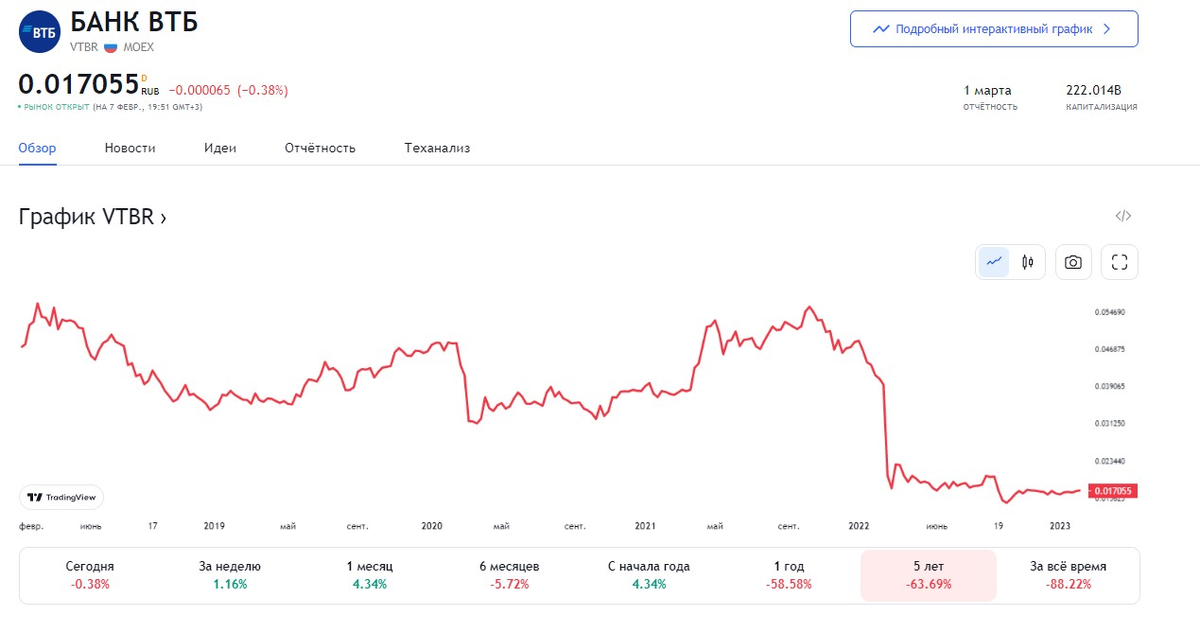Click the red current price label on chart
This screenshot has height=633, width=1200.
pyautogui.click(x=1113, y=491)
